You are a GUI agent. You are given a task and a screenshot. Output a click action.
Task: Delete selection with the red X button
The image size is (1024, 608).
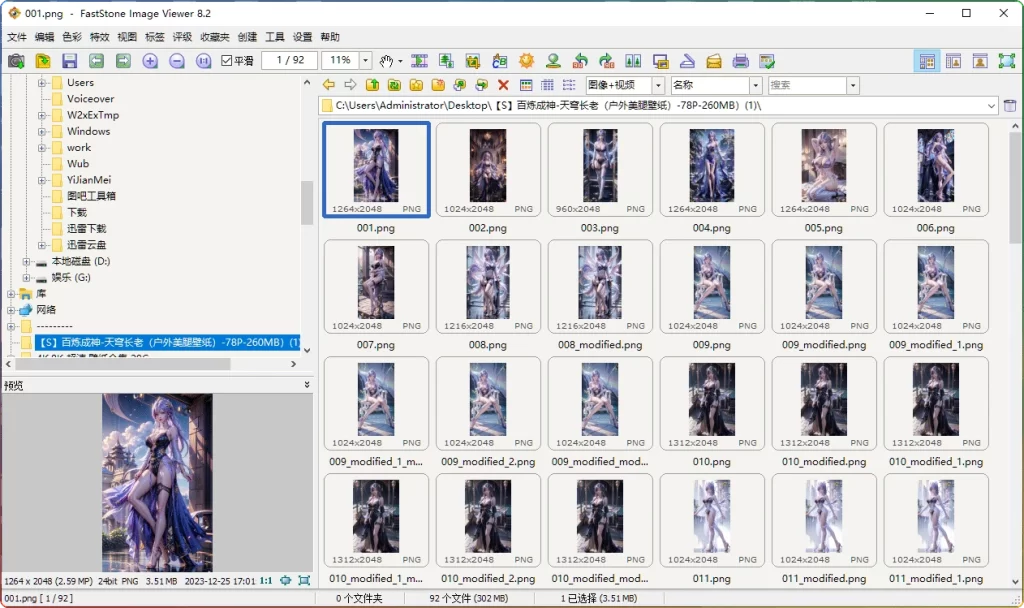pos(502,86)
